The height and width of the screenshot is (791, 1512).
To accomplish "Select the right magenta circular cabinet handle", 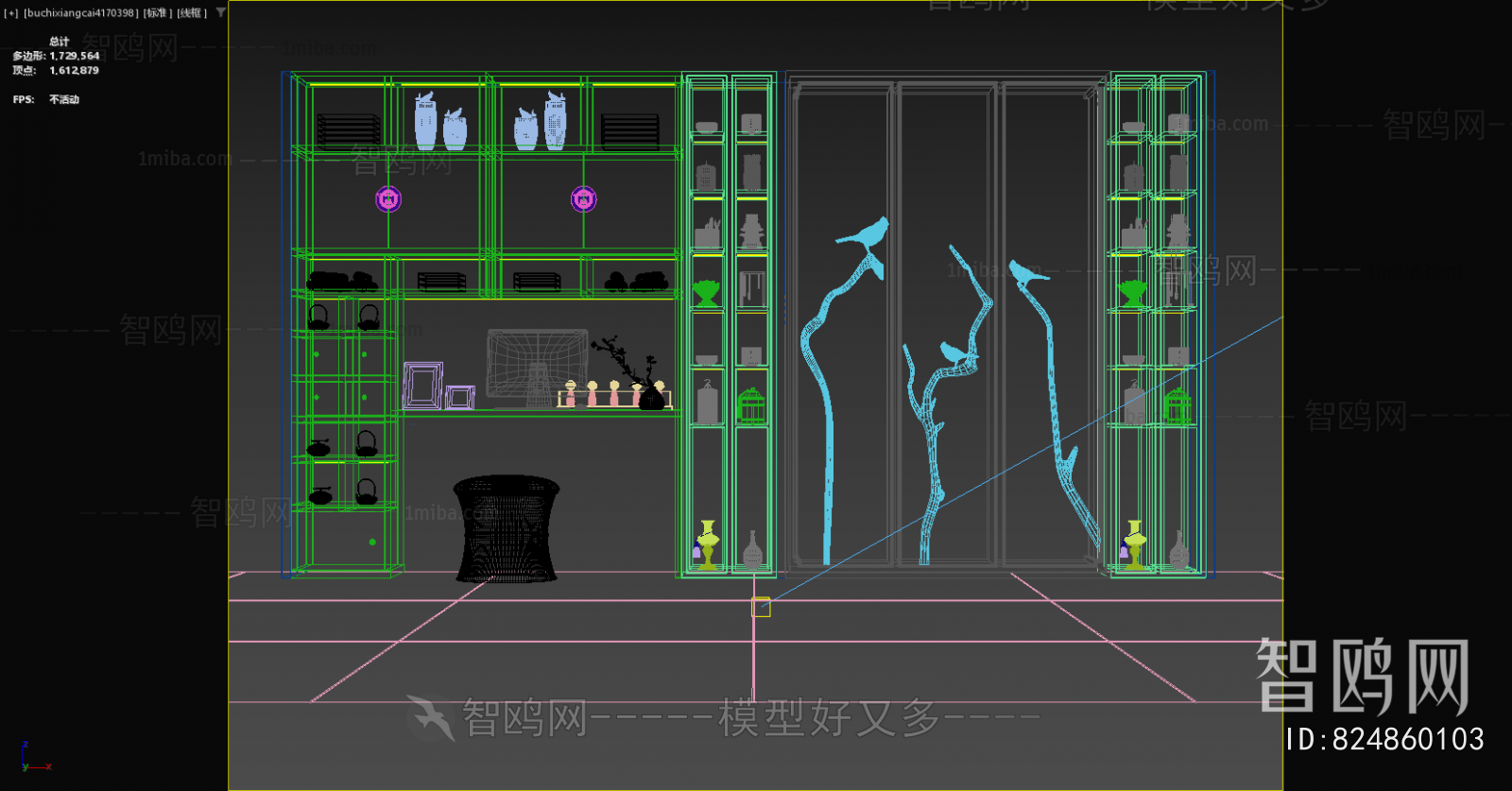I will coord(584,199).
